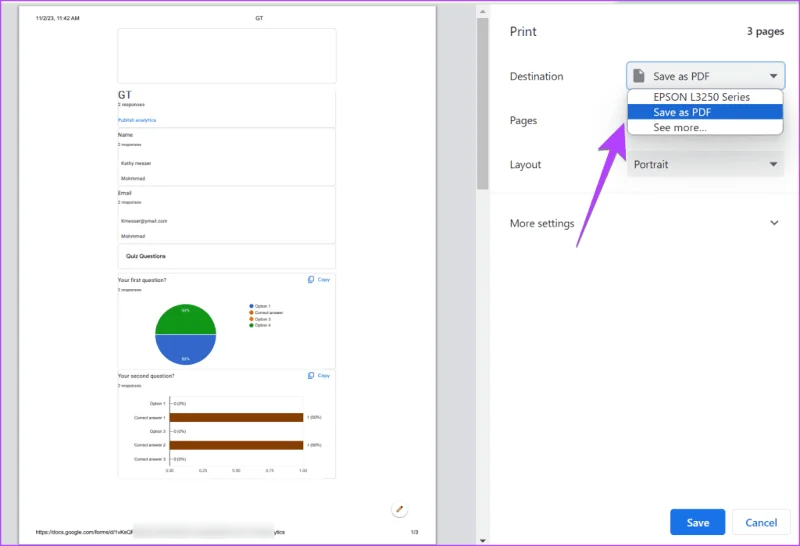The image size is (800, 546).
Task: Click the preview vertical scrollbar thumb
Action: click(483, 104)
